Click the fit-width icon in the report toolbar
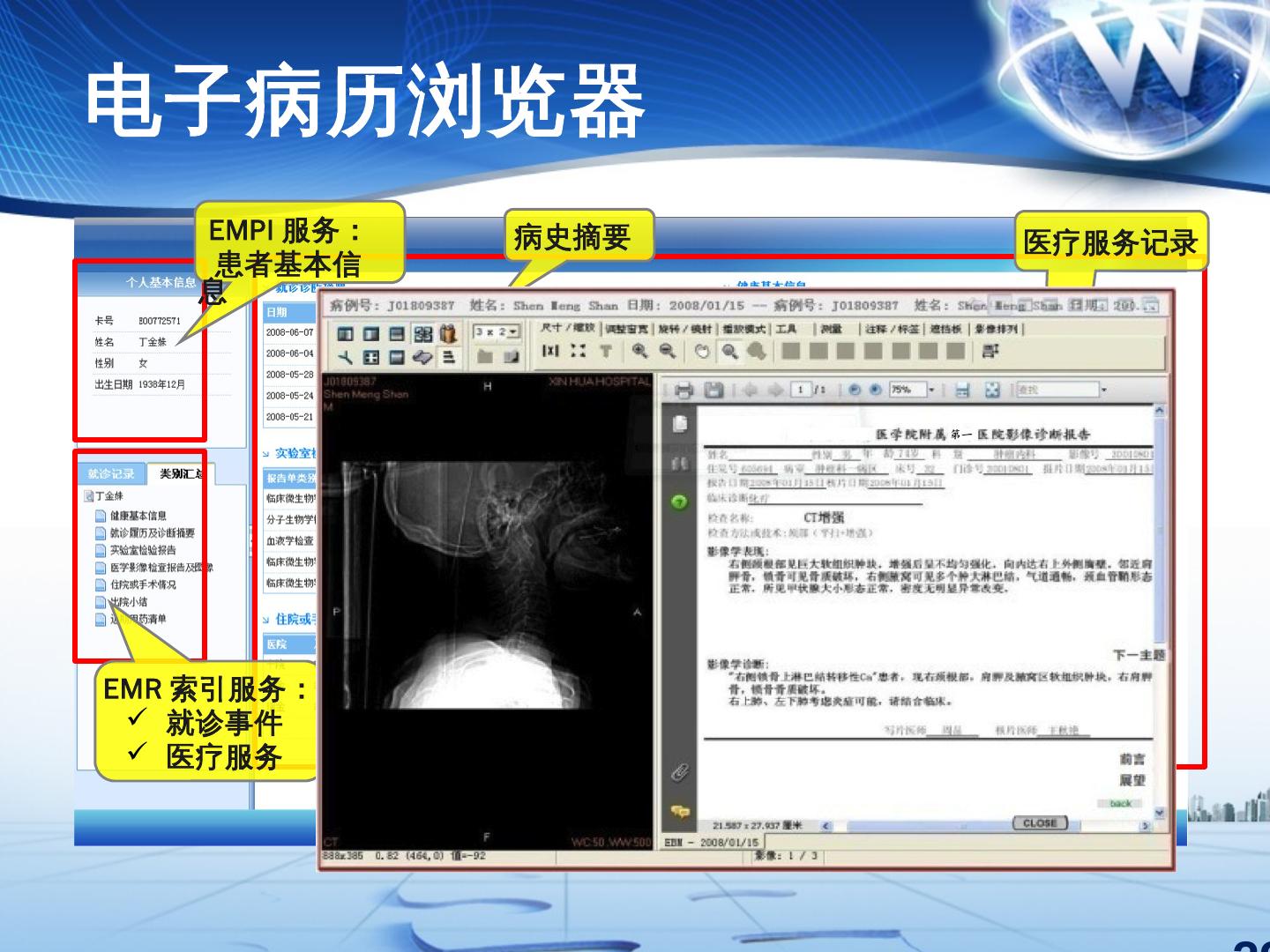Viewport: 1270px width, 952px height. [x=962, y=390]
